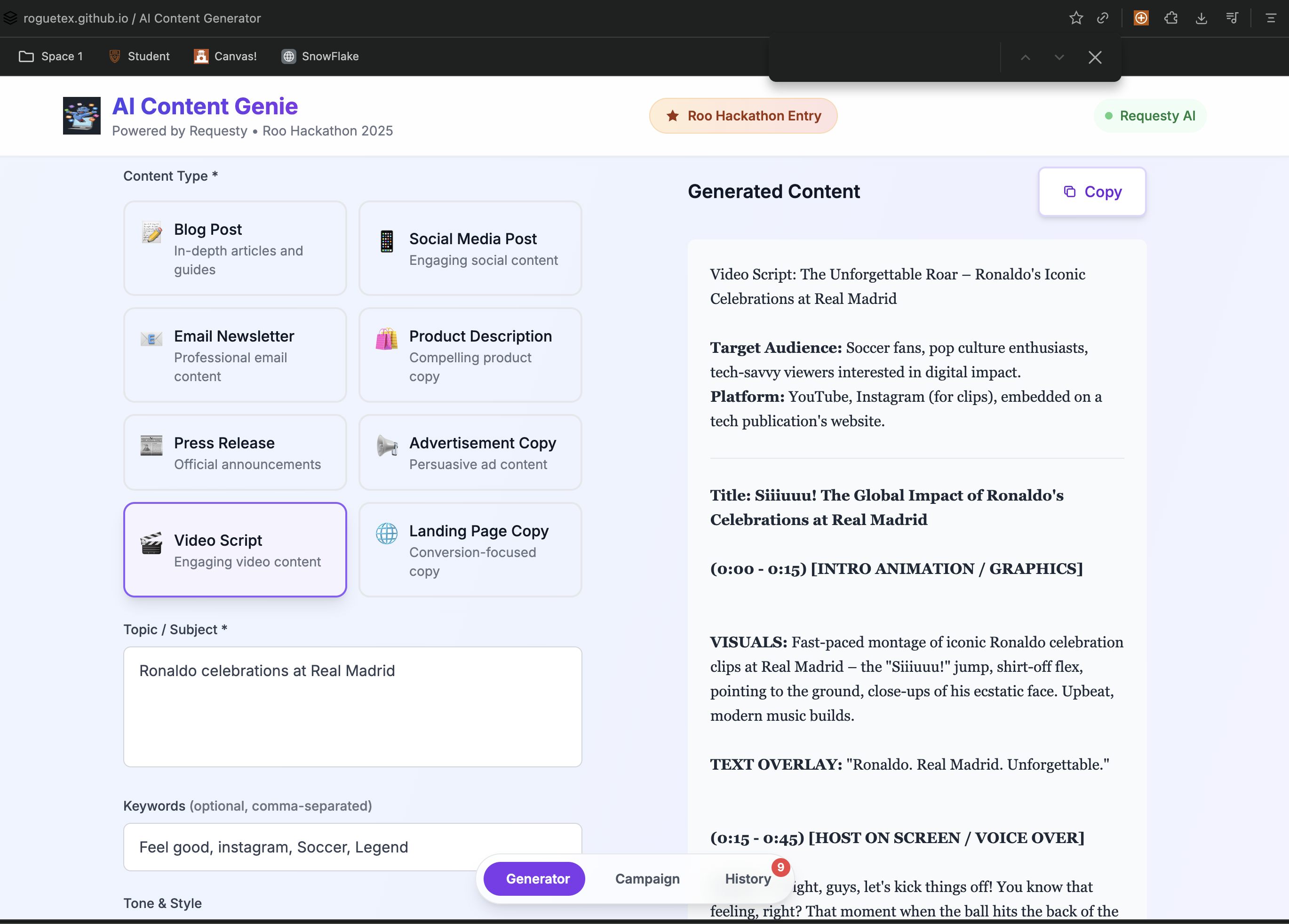Open the media playlist icon
The width and height of the screenshot is (1289, 924).
[1232, 18]
